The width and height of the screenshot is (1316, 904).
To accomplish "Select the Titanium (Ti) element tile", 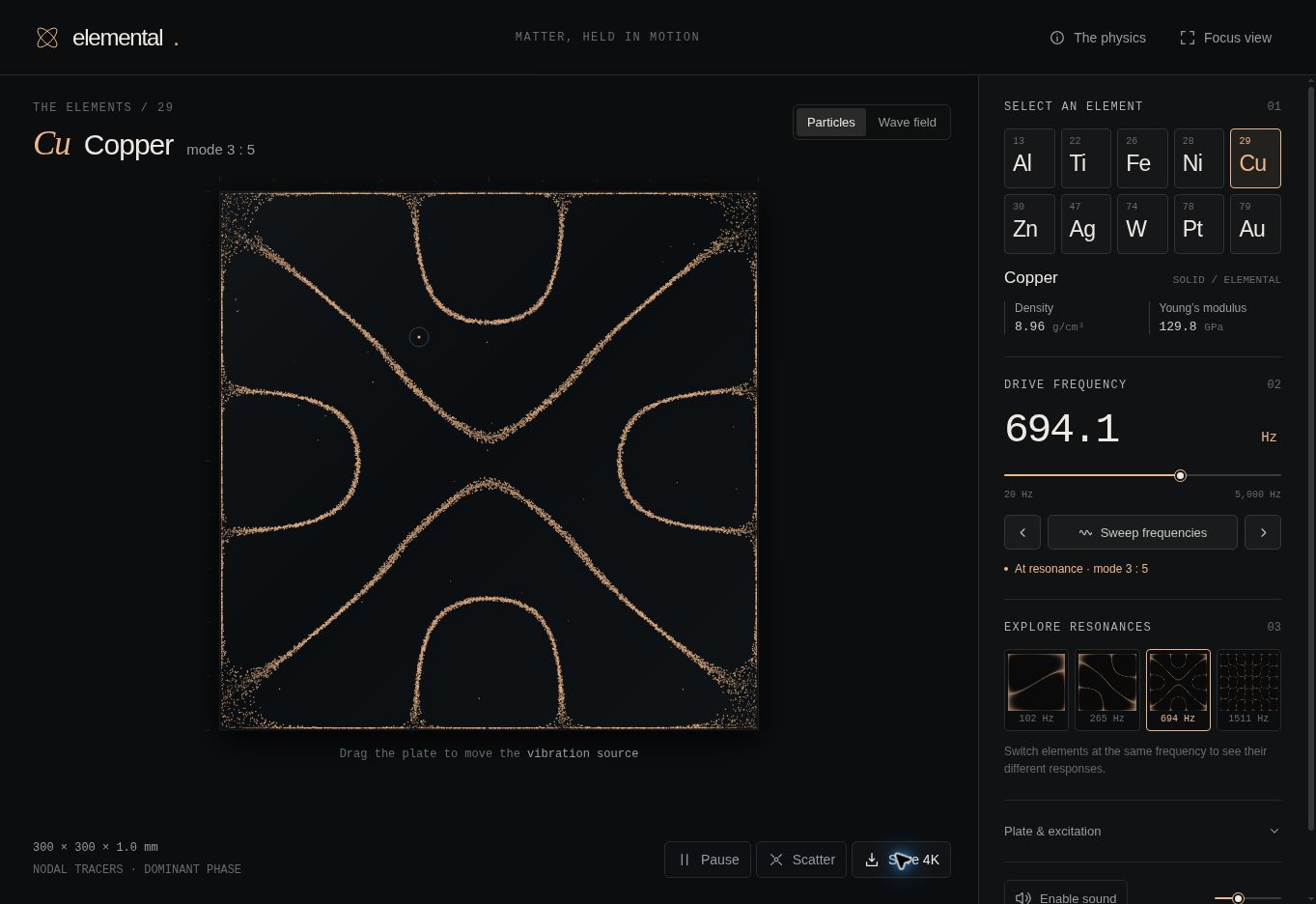I will [1086, 158].
